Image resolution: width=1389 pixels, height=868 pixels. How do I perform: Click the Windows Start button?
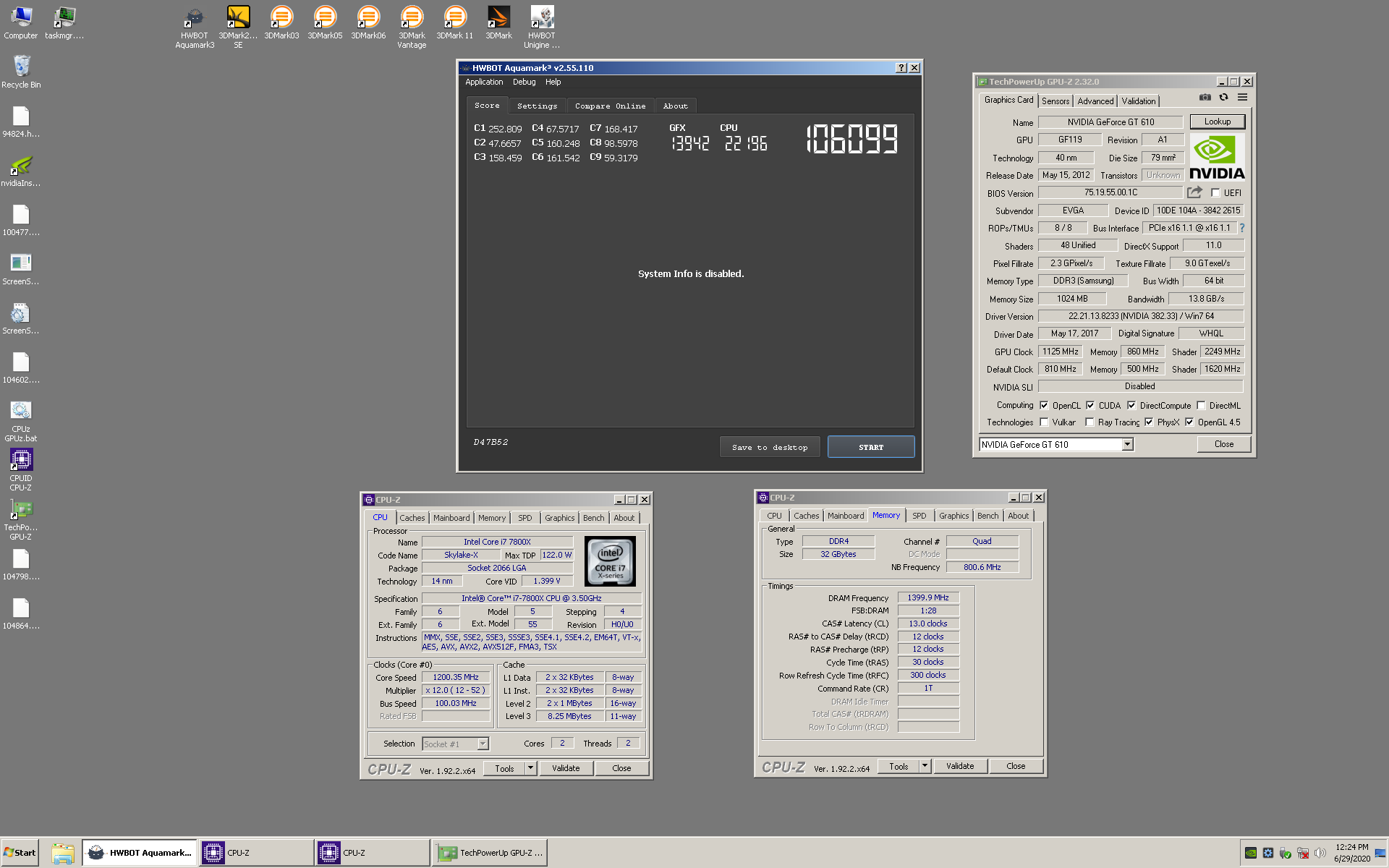pos(20,853)
